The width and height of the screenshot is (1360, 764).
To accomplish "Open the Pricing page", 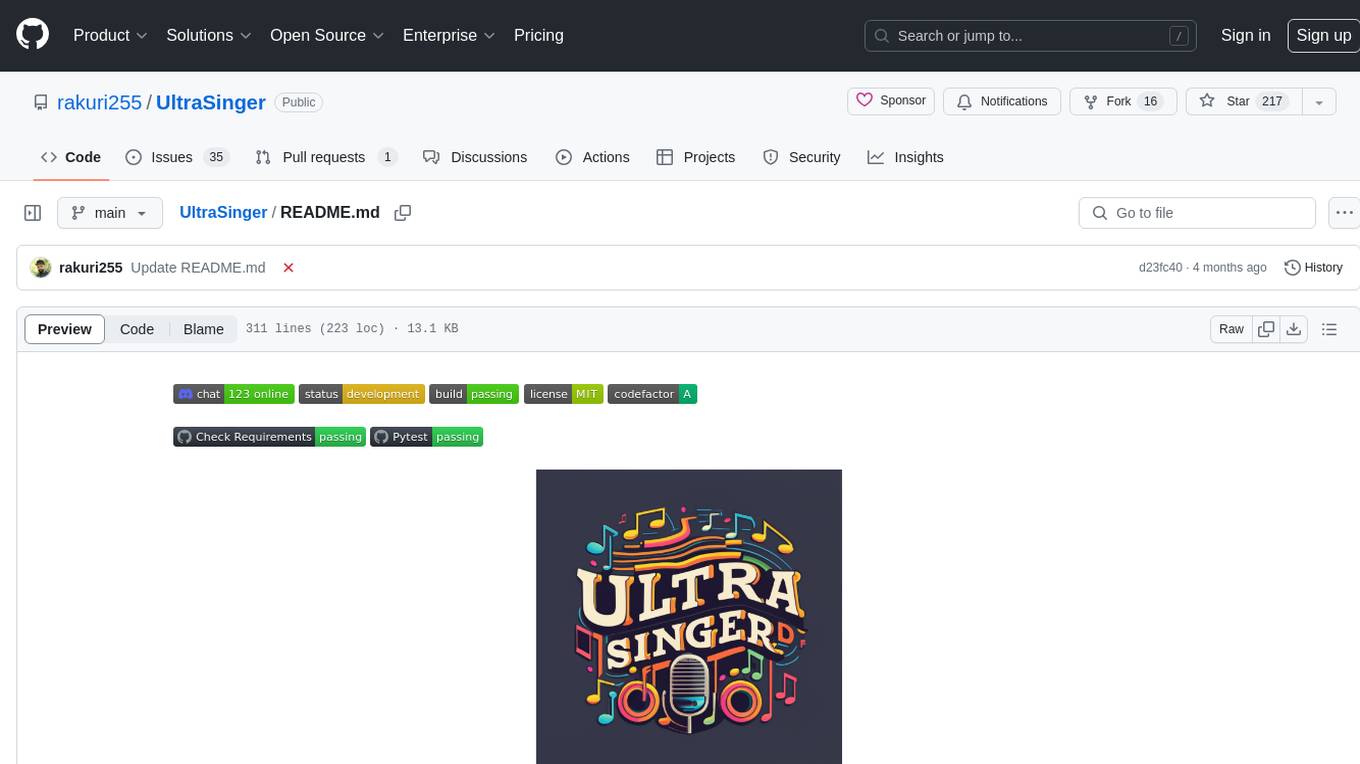I will pyautogui.click(x=539, y=35).
